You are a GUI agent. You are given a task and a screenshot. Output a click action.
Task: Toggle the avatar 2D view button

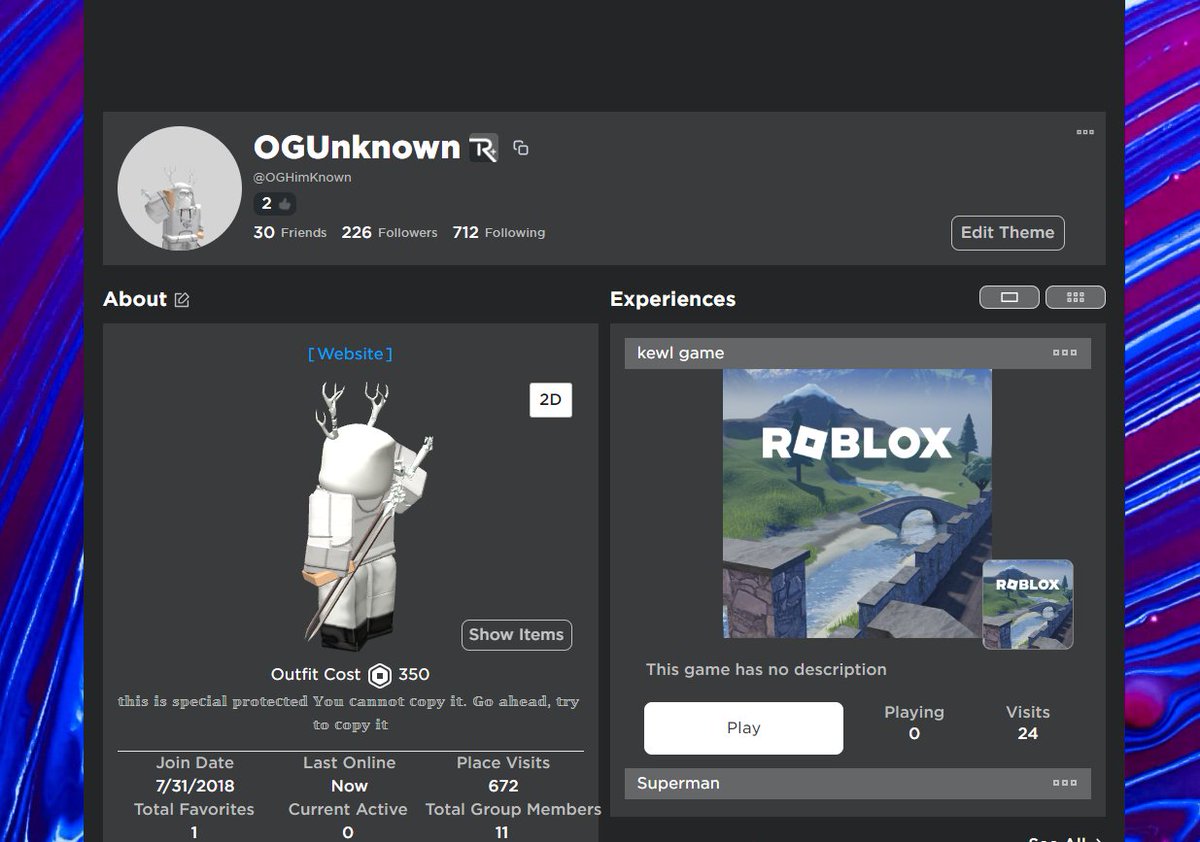point(550,400)
